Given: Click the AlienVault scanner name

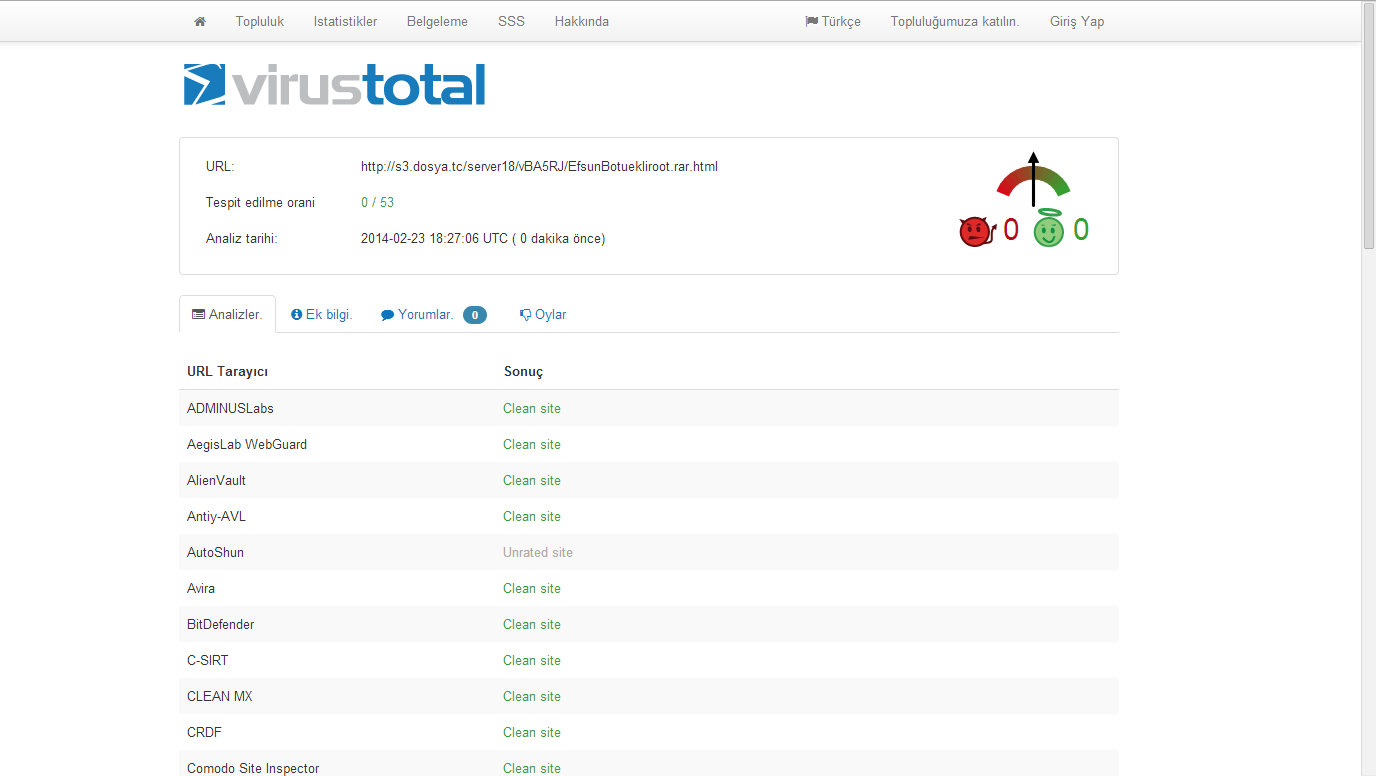Looking at the screenshot, I should pos(216,480).
